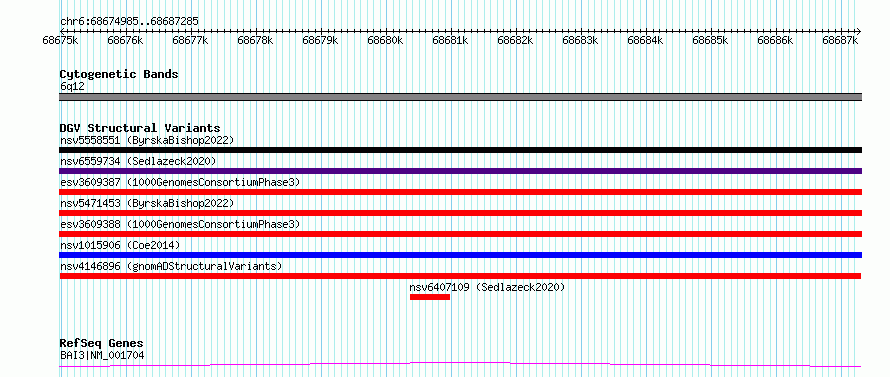The width and height of the screenshot is (890, 377).
Task: Click the esv3609387 (1000GenomesConsortiumPhase3) label
Action: click(180, 182)
